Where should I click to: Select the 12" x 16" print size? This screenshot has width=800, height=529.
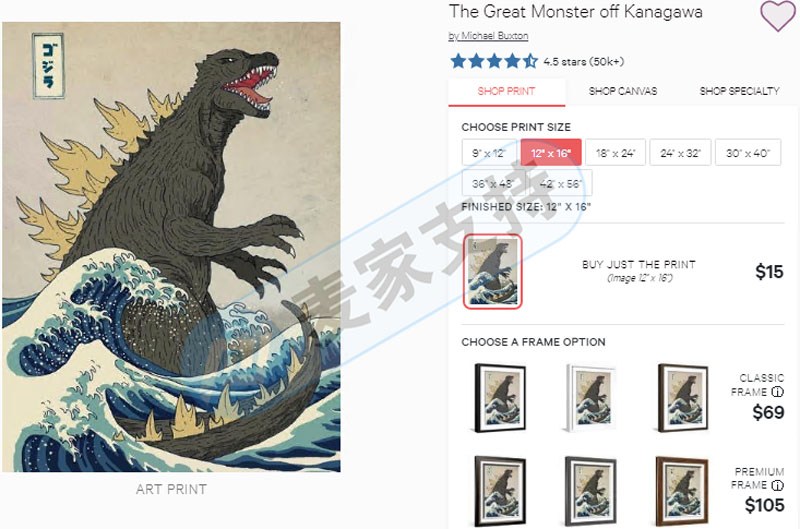(x=551, y=153)
